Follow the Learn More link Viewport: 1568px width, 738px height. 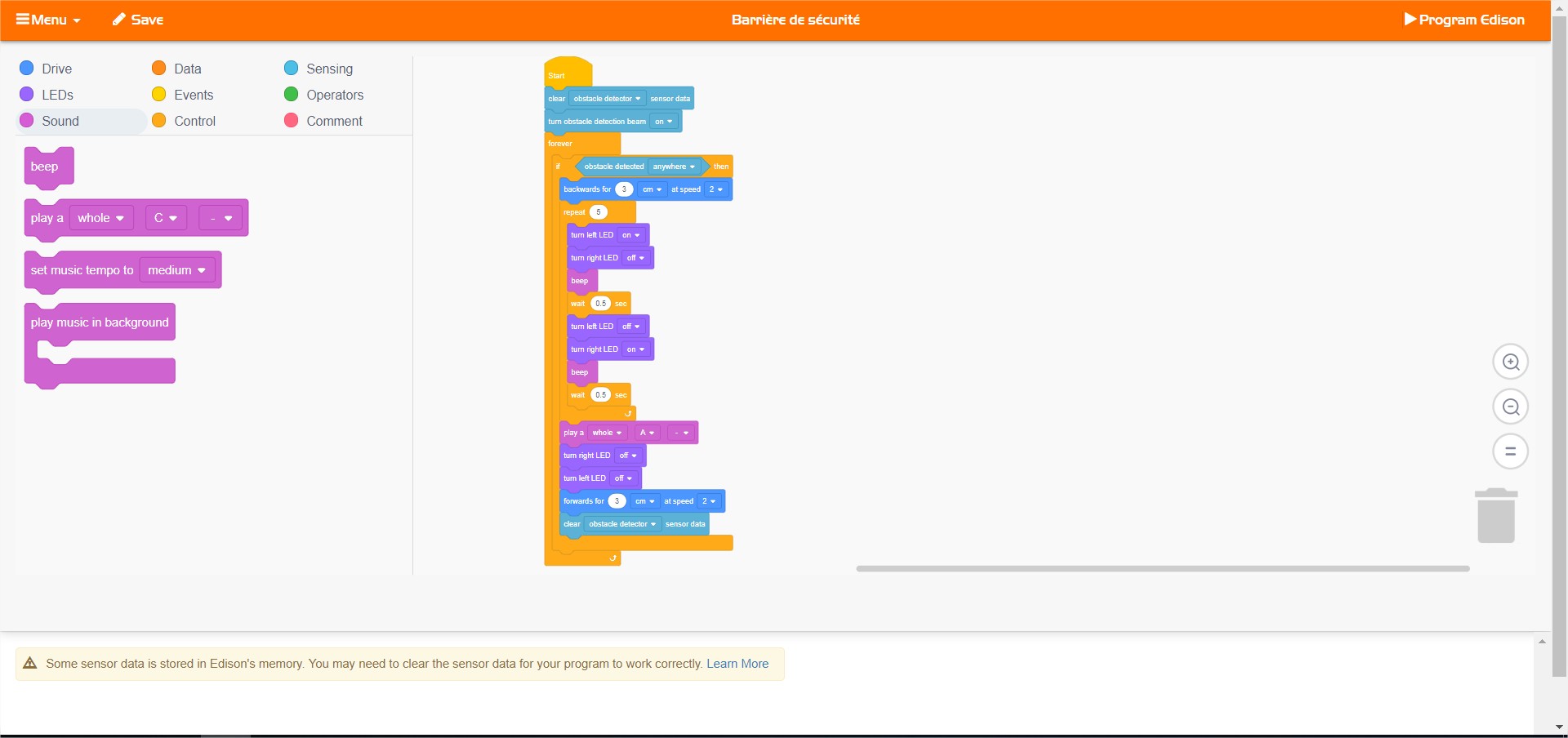737,664
